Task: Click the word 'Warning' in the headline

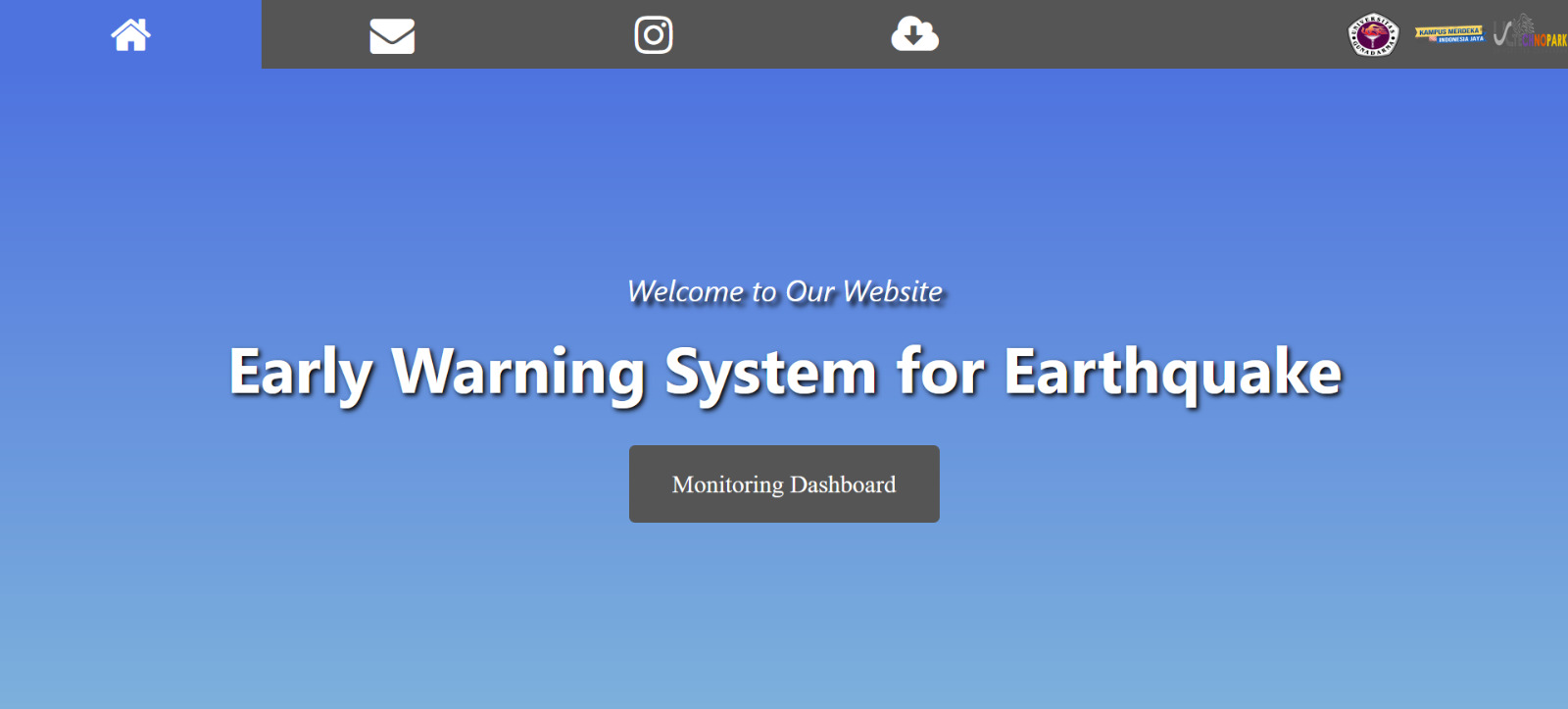Action: tap(517, 372)
